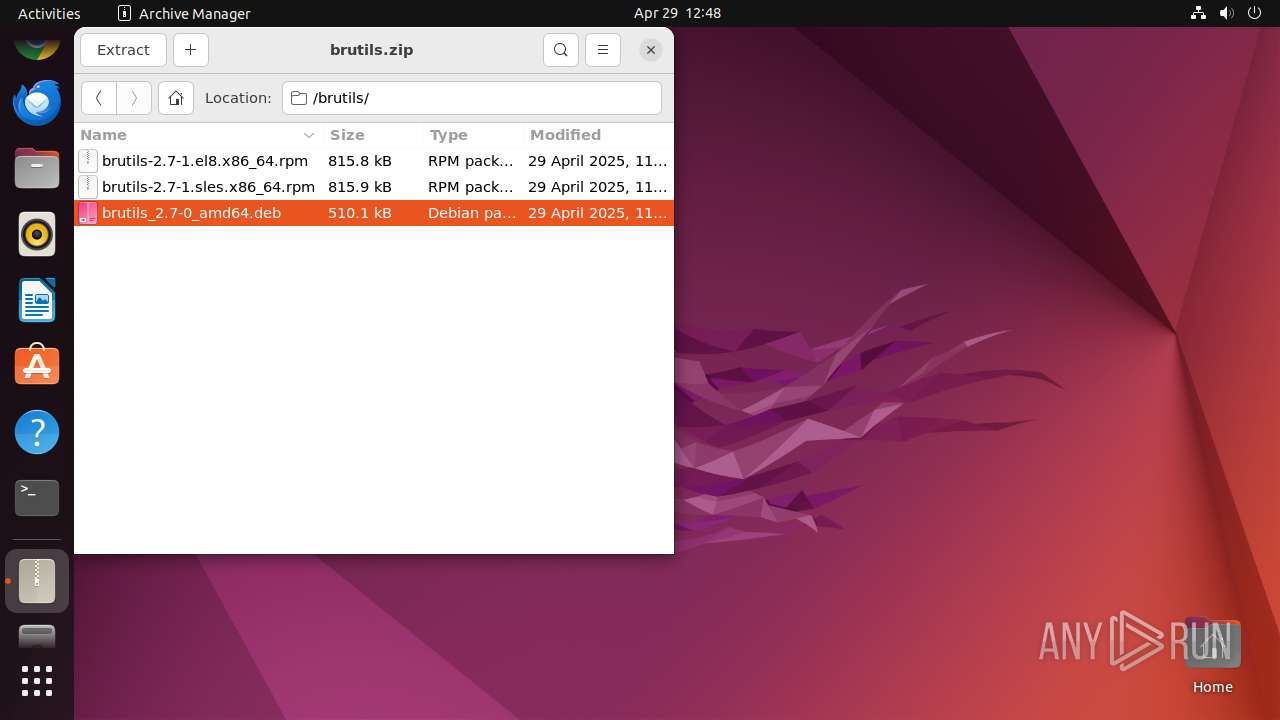
Task: Sort by the Name column header
Action: coord(198,135)
